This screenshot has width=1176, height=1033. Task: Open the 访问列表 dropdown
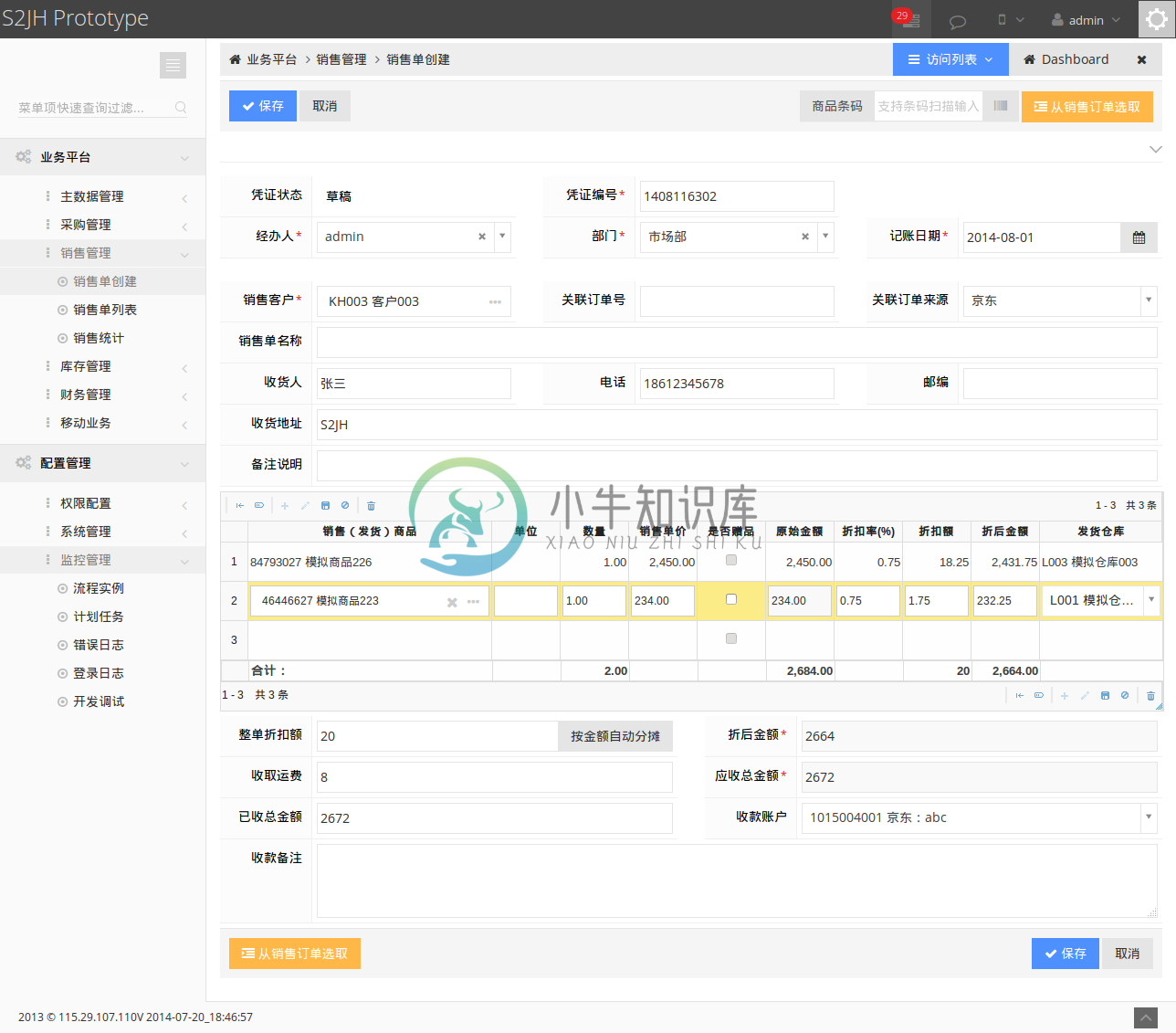click(950, 59)
